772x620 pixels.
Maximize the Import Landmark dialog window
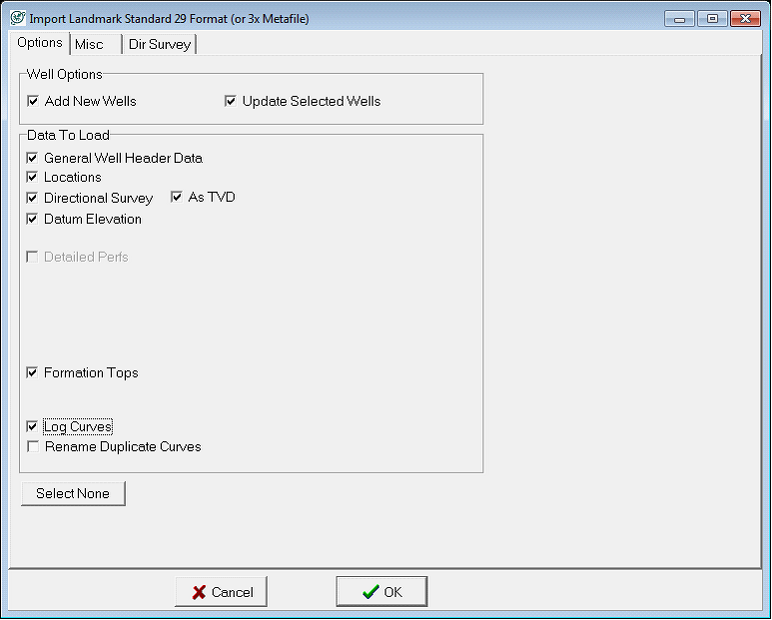[x=712, y=19]
